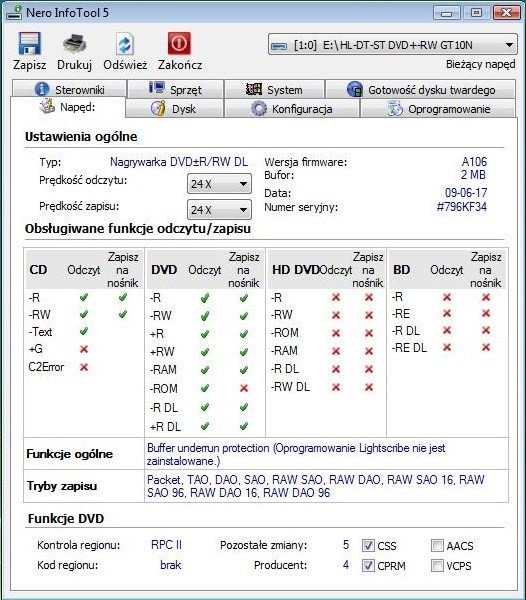
Task: Open the Sterowniki tab
Action: coord(69,89)
